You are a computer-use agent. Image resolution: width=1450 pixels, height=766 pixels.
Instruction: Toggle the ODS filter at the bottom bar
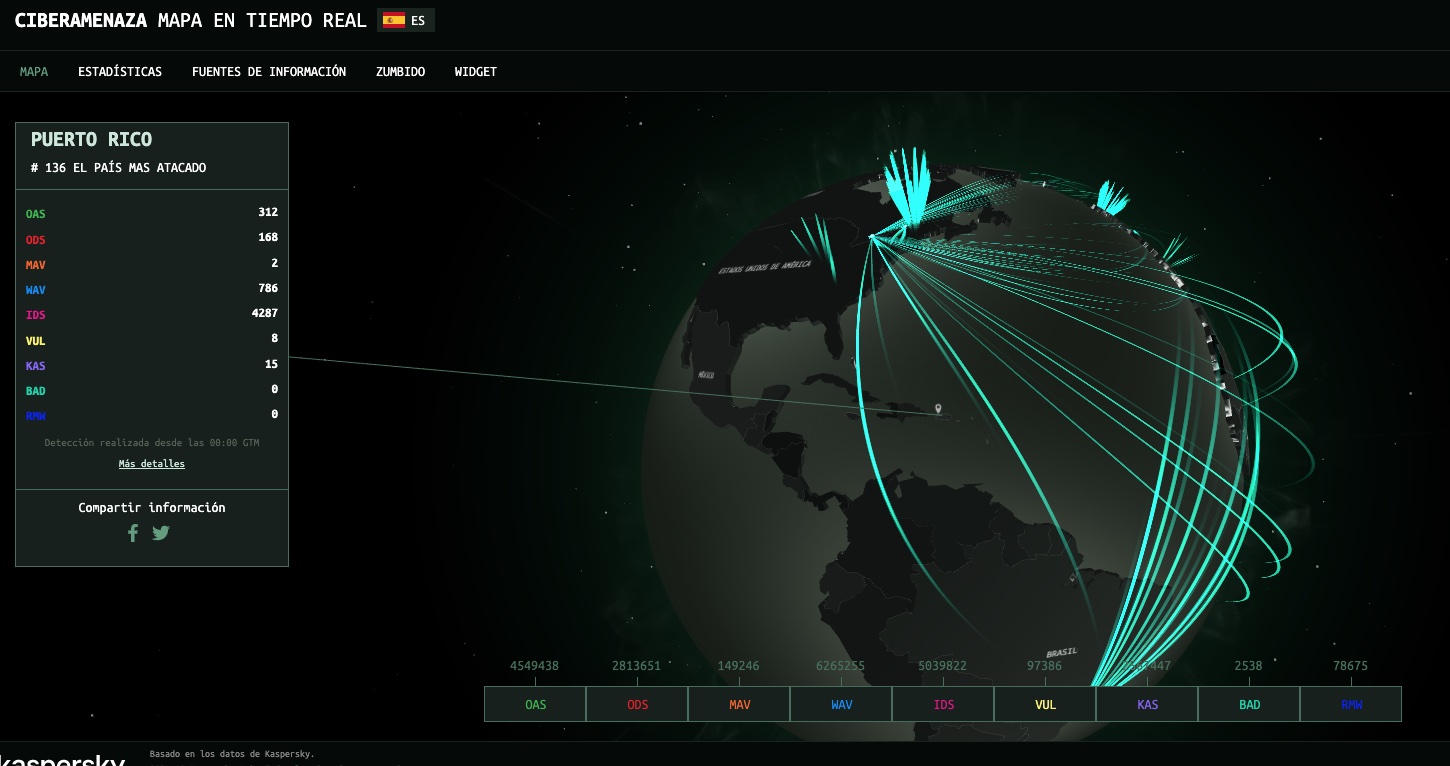tap(637, 704)
